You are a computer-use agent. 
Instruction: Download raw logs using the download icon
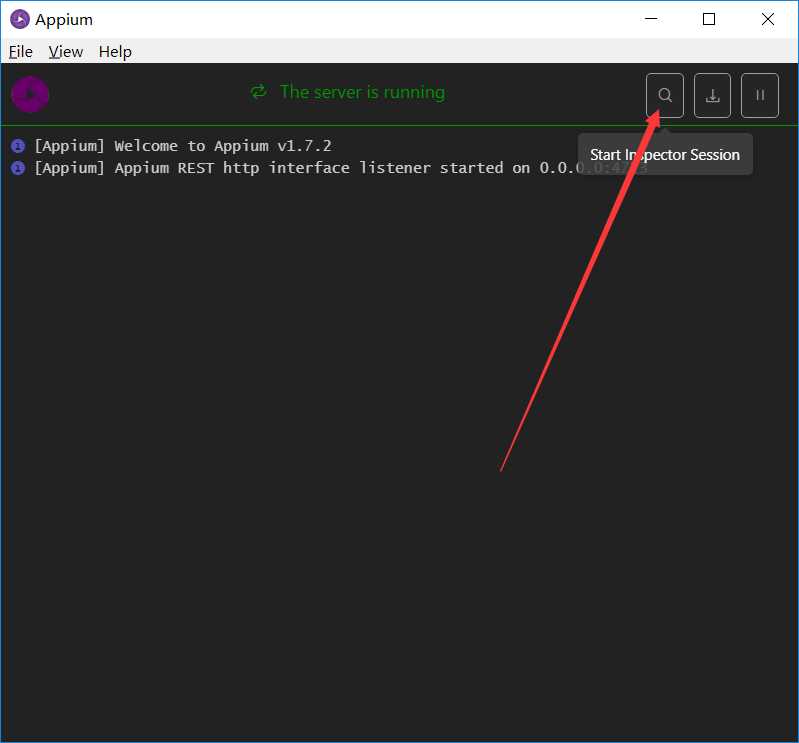712,95
